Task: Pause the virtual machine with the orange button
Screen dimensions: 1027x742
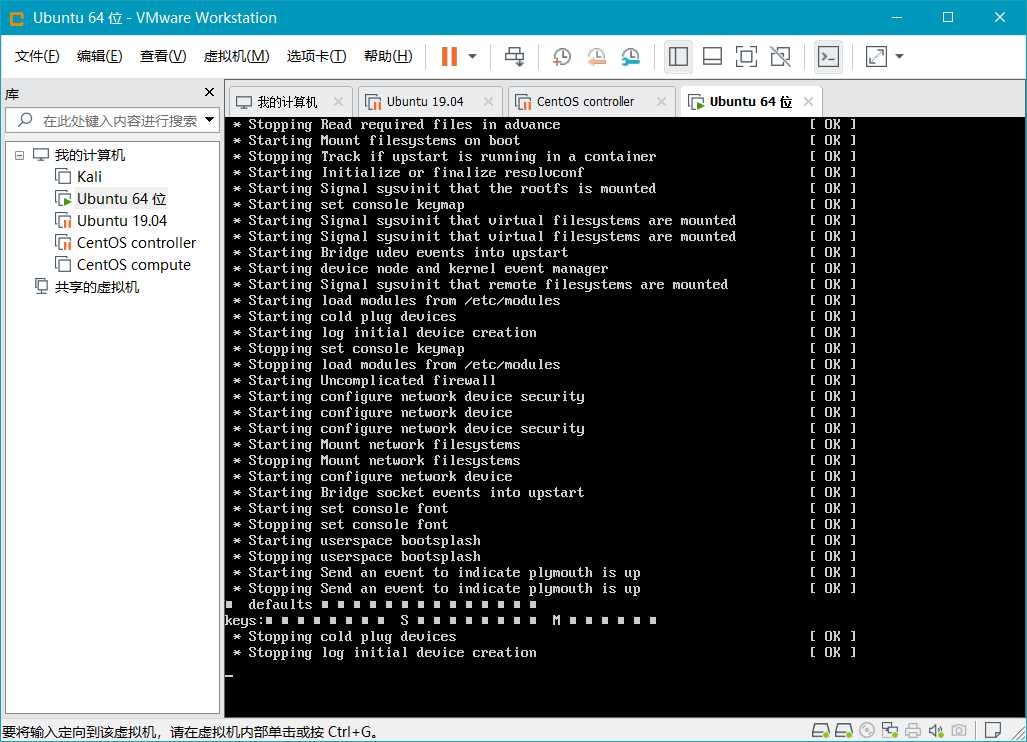Action: (x=449, y=56)
